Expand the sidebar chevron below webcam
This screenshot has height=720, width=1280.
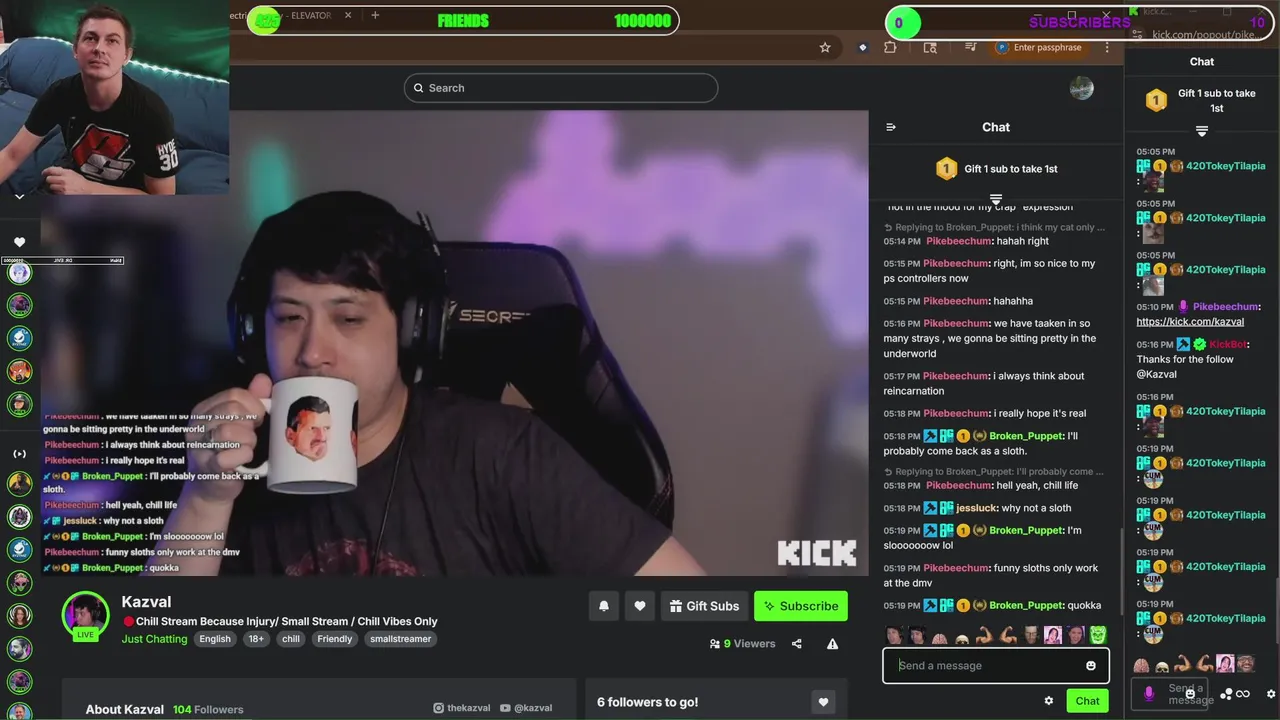(19, 197)
